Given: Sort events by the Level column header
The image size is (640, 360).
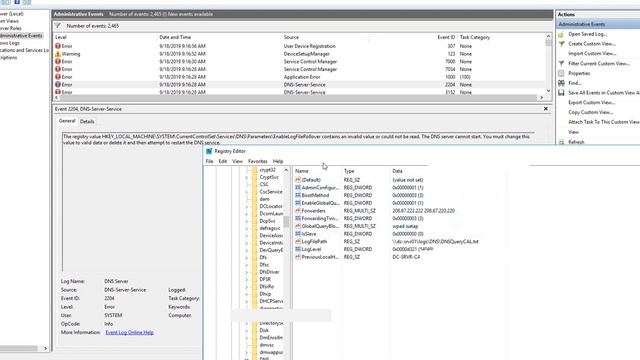Looking at the screenshot, I should tap(61, 37).
